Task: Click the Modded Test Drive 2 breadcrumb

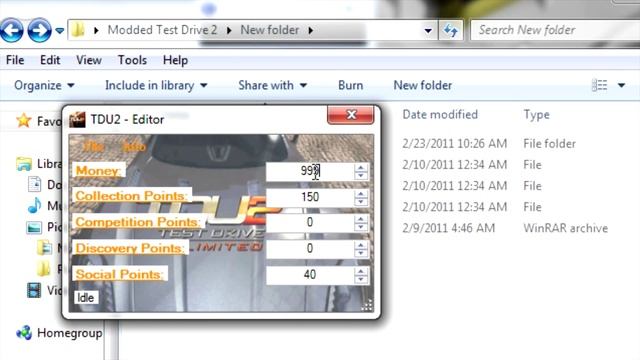Action: point(162,30)
